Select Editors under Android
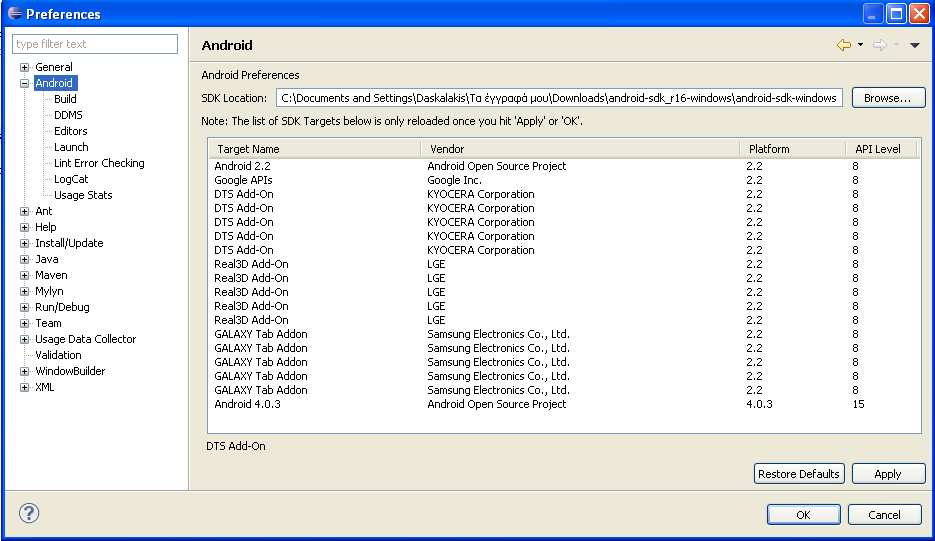The height and width of the screenshot is (541, 935). [70, 131]
